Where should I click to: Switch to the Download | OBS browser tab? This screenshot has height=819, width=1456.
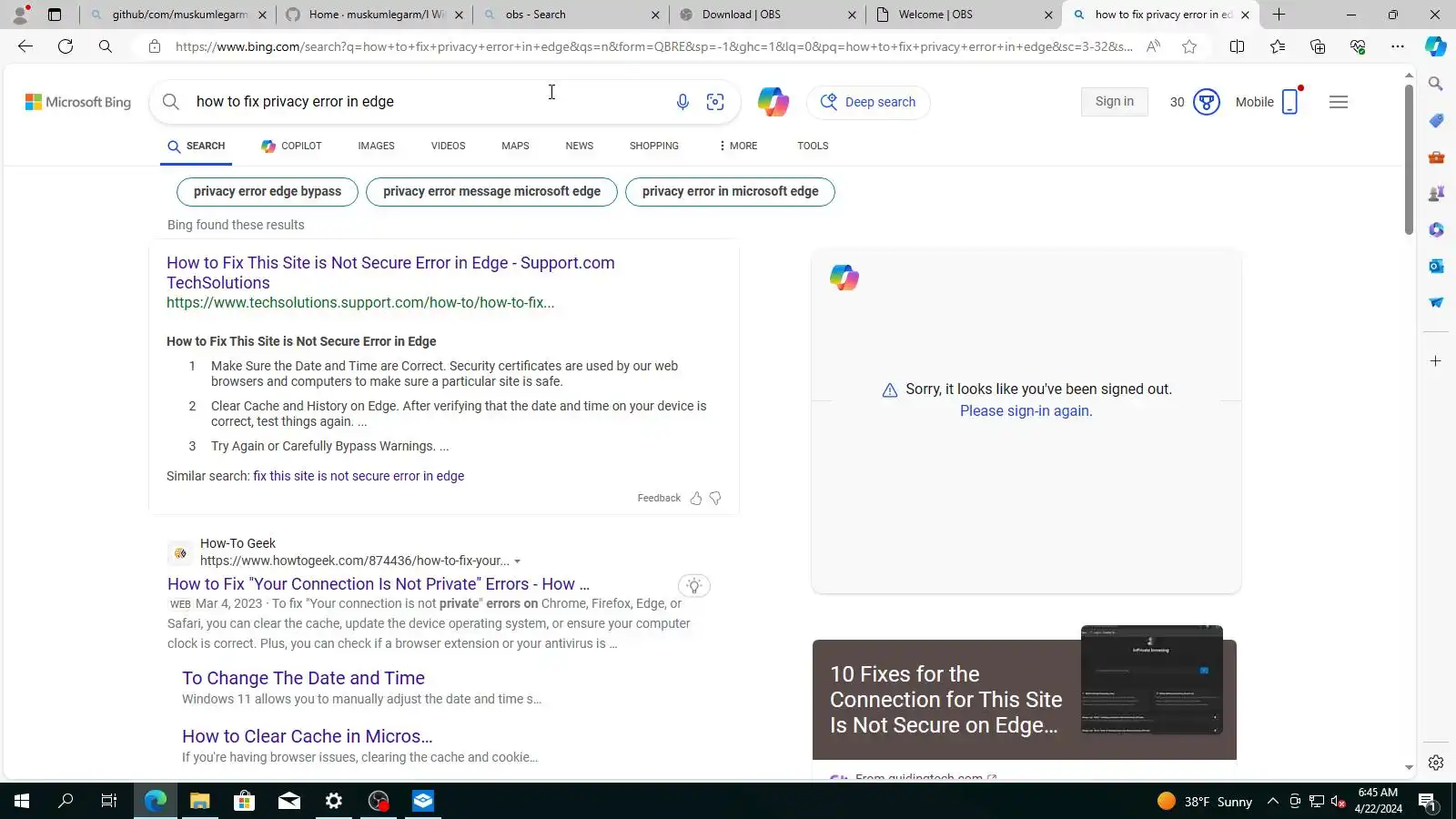(767, 15)
